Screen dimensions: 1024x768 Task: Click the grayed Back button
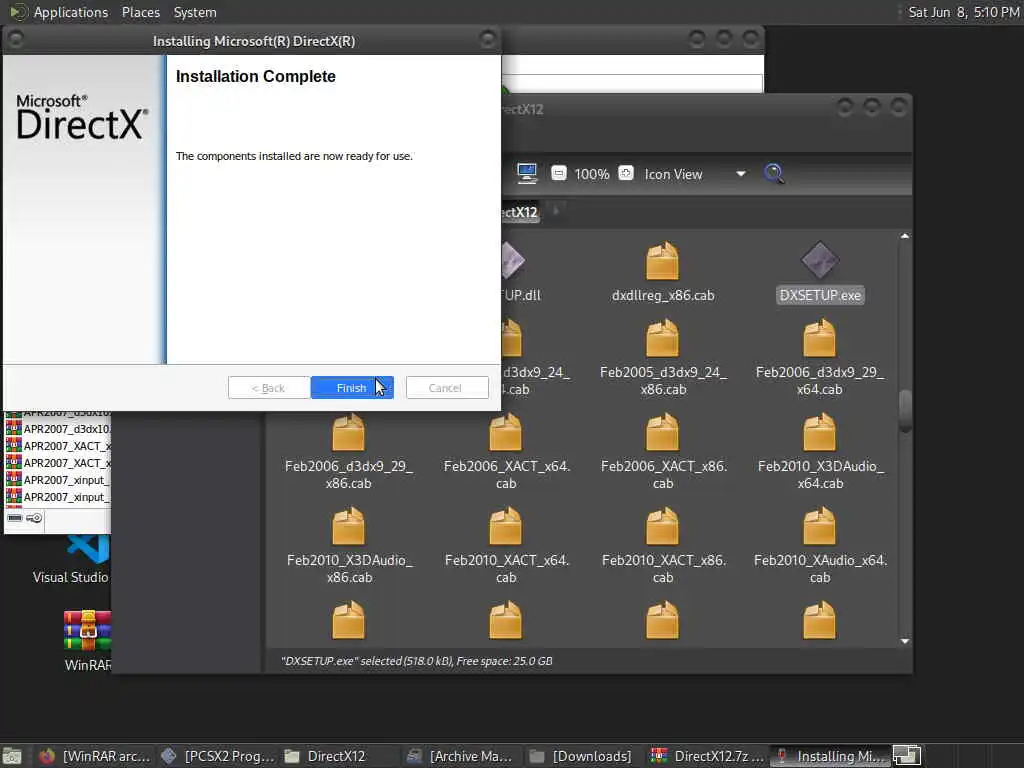tap(268, 387)
